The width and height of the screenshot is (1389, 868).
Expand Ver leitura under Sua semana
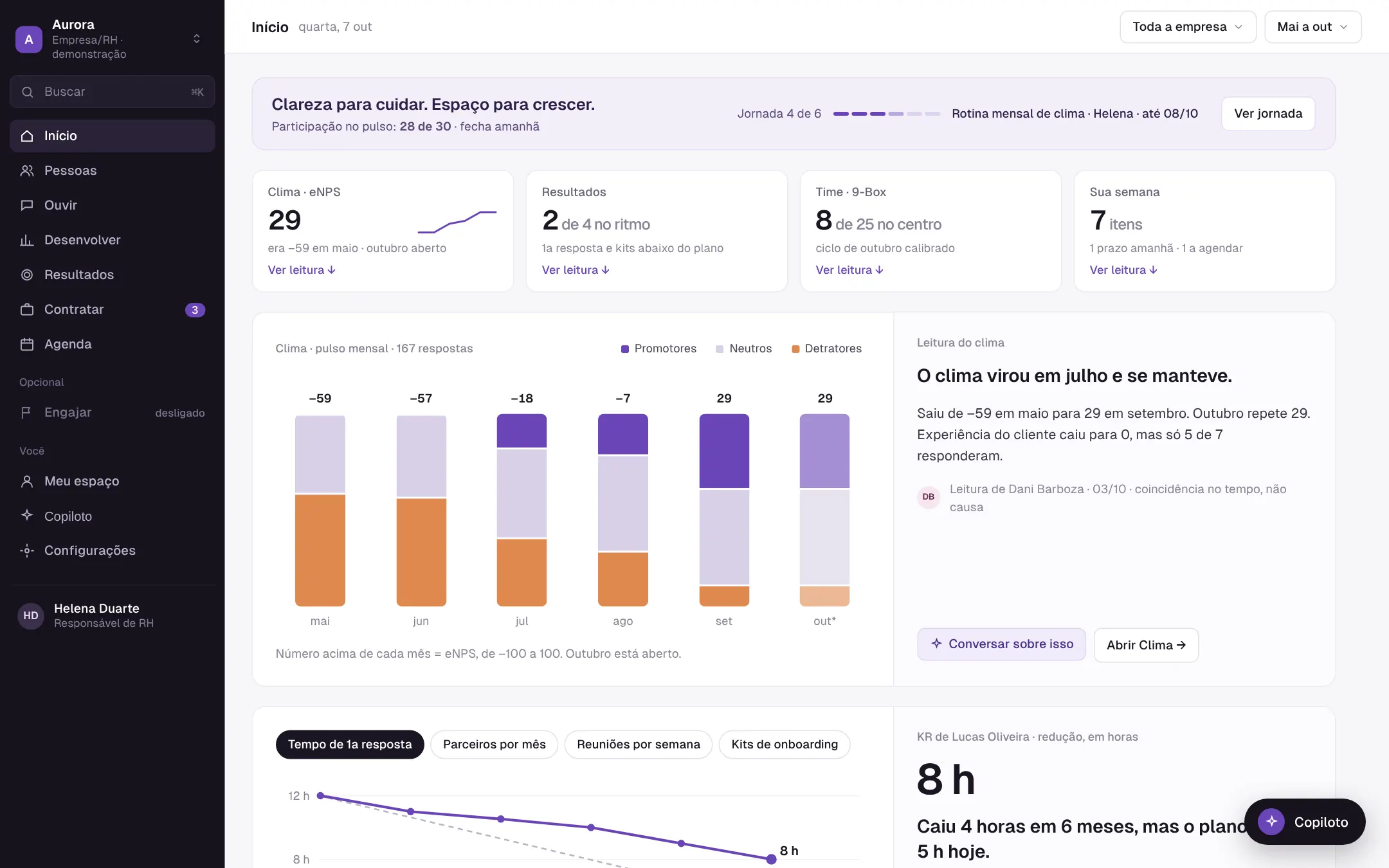[1123, 270]
